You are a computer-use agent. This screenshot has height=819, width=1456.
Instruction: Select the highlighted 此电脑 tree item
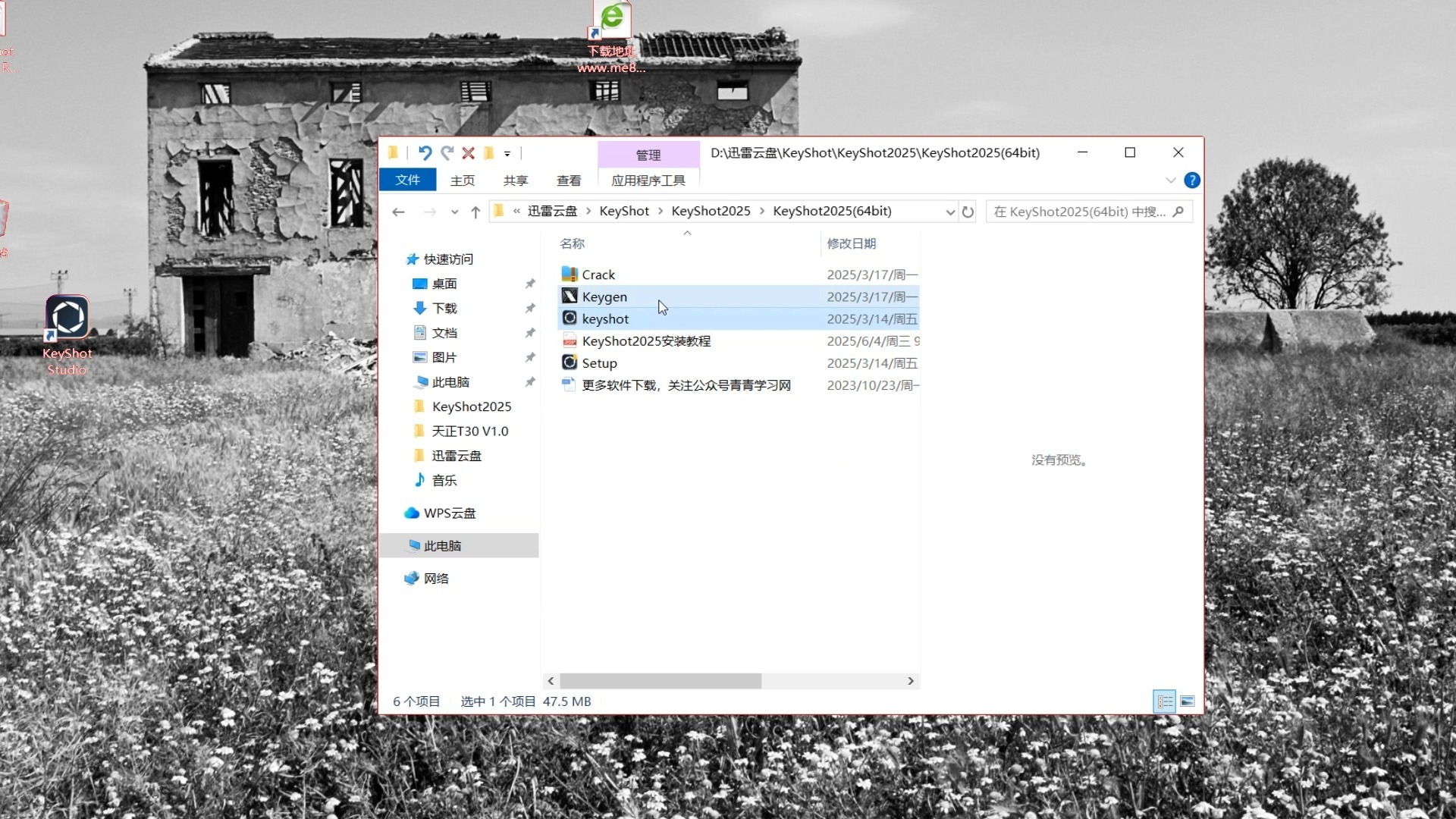point(460,546)
